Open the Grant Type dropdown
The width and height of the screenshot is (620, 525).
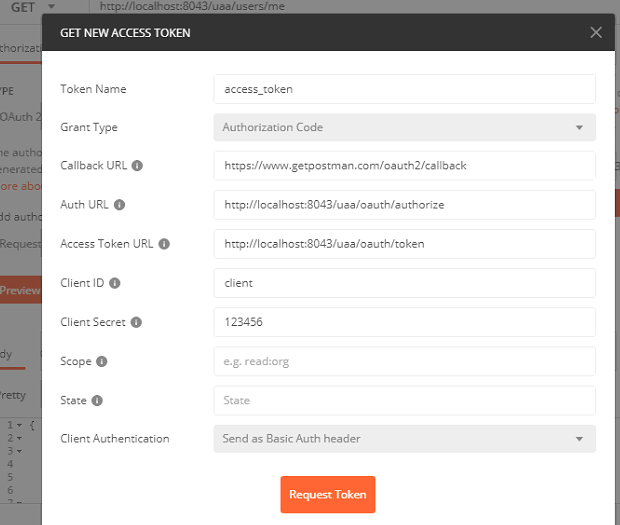point(404,127)
